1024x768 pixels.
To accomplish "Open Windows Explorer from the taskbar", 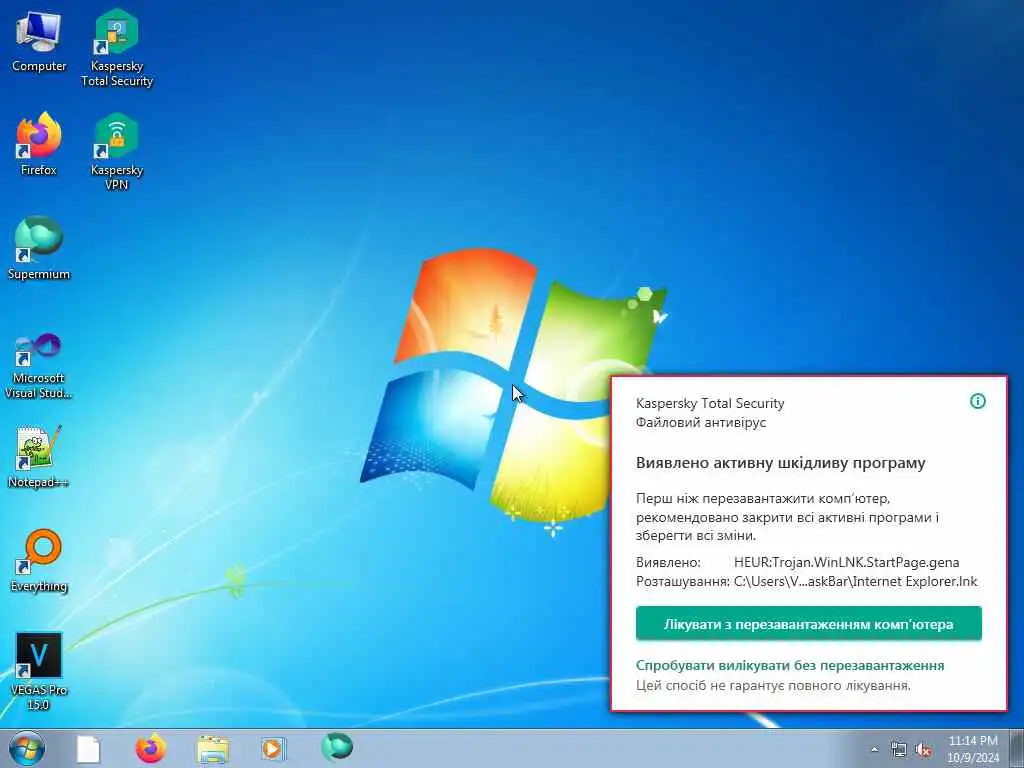I will (213, 750).
